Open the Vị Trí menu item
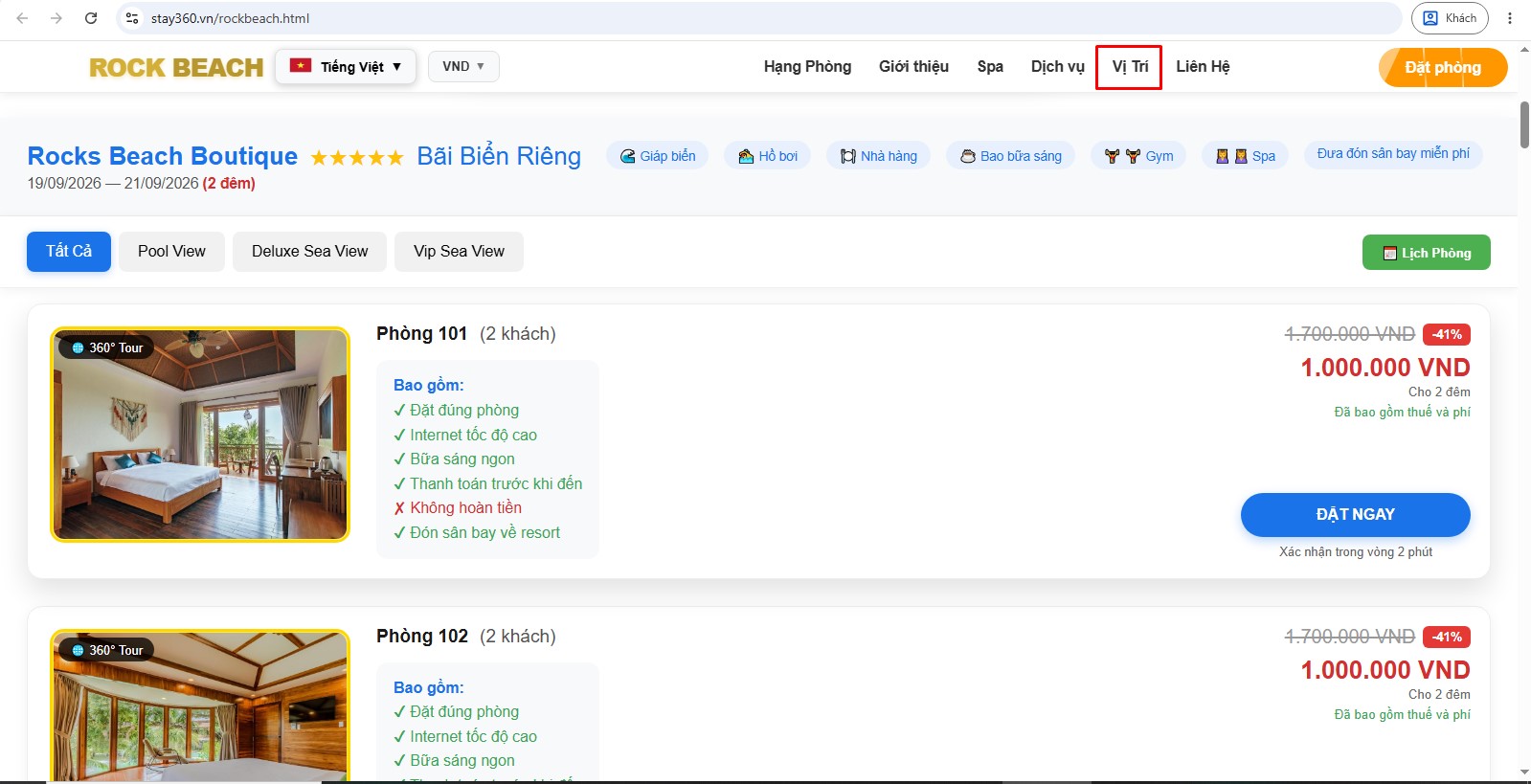The image size is (1531, 784). tap(1129, 67)
